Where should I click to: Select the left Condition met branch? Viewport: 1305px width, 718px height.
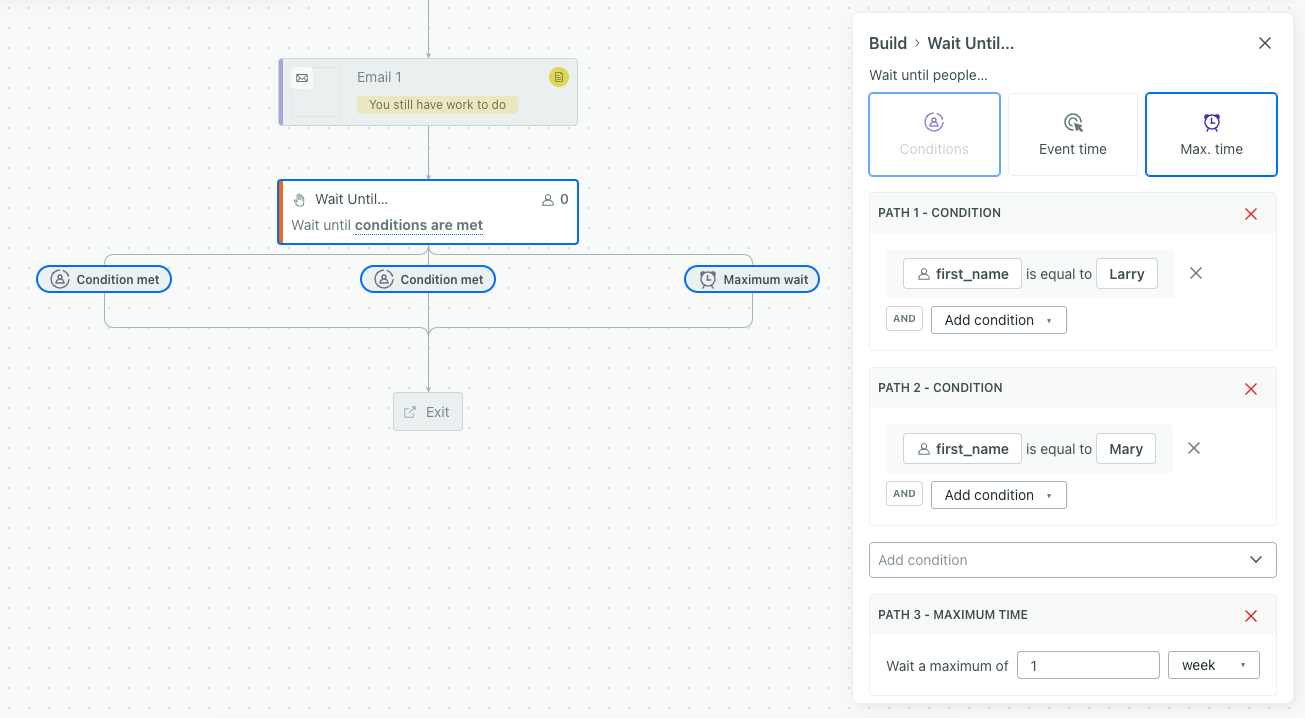104,279
